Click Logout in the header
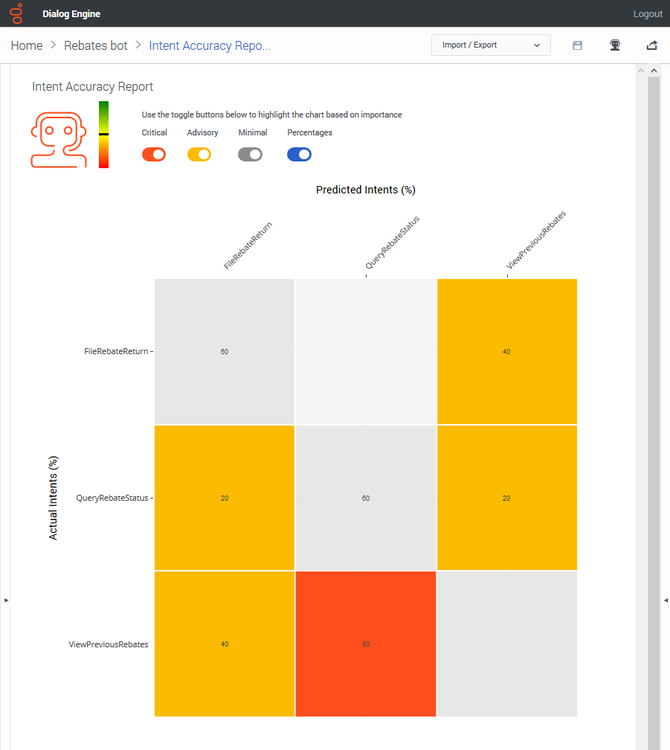Screen dimensions: 670x750 coord(648,14)
